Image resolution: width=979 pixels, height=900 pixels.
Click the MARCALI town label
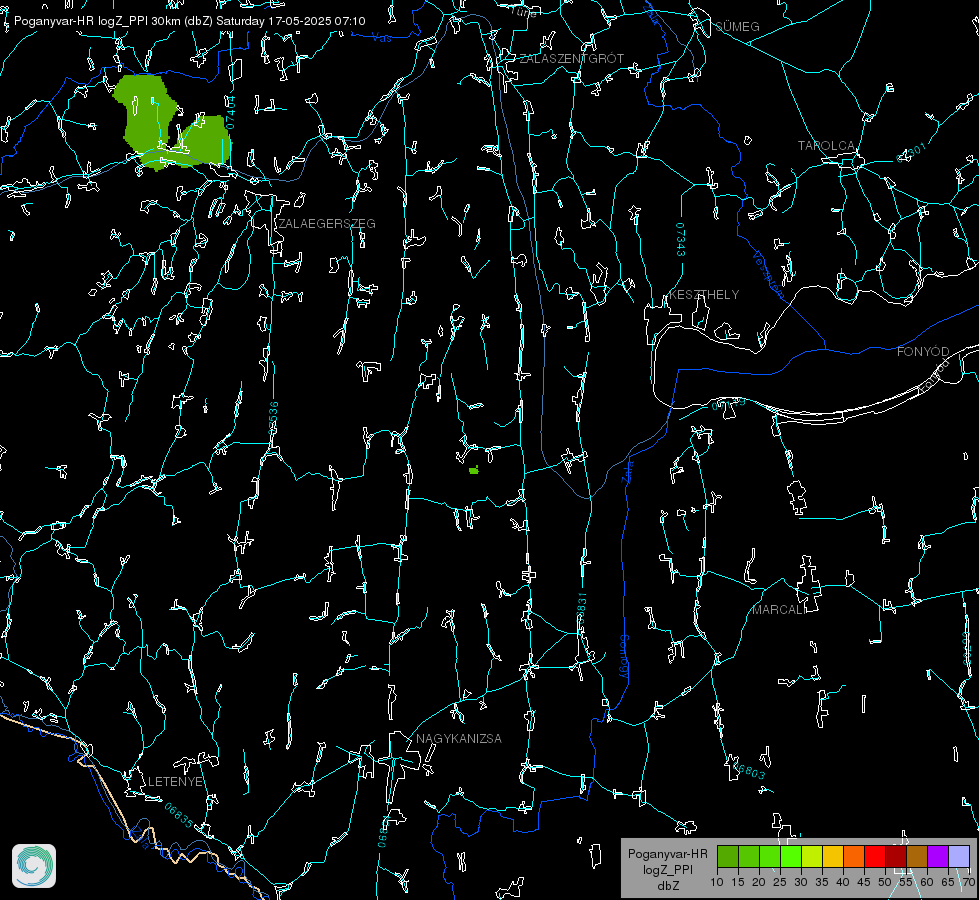(x=779, y=610)
